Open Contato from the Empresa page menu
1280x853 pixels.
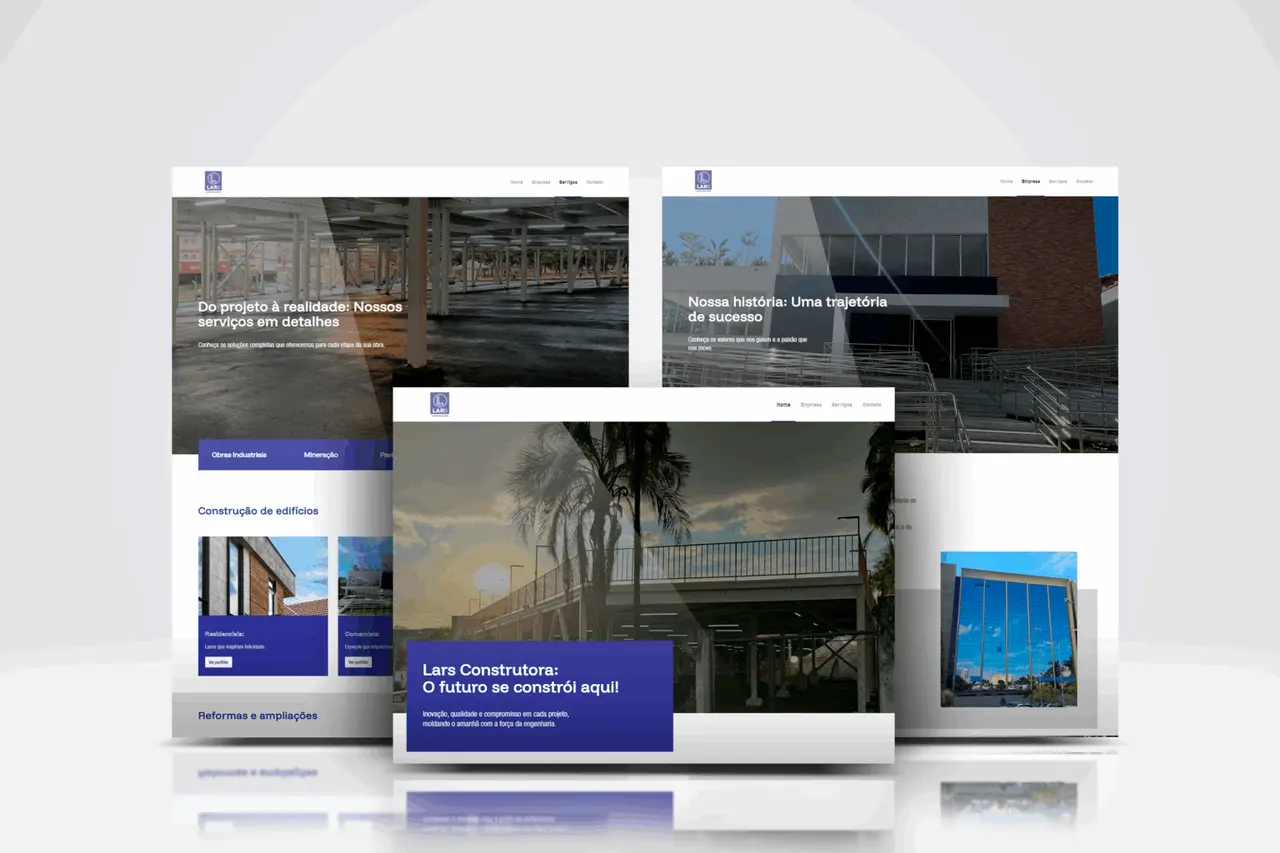pyautogui.click(x=1084, y=181)
